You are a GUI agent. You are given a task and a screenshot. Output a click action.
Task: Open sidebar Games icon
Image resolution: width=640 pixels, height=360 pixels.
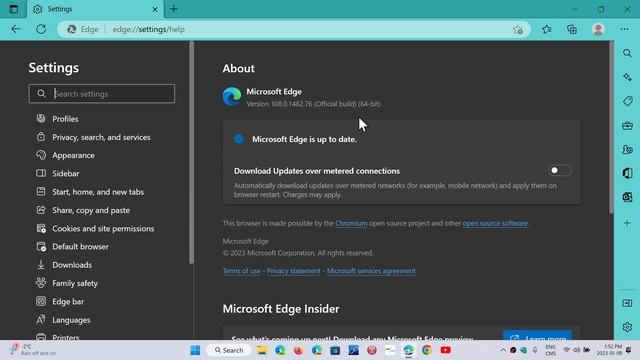pyautogui.click(x=627, y=149)
